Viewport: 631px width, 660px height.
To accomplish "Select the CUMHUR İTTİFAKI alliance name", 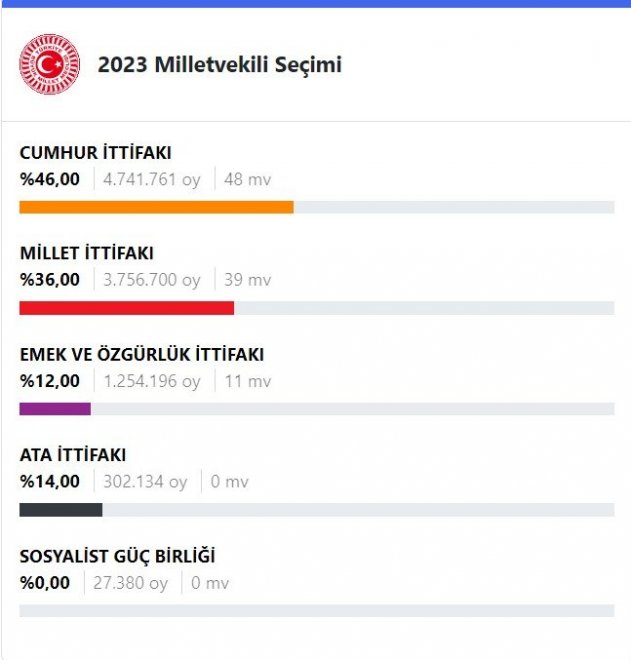I will click(x=95, y=153).
